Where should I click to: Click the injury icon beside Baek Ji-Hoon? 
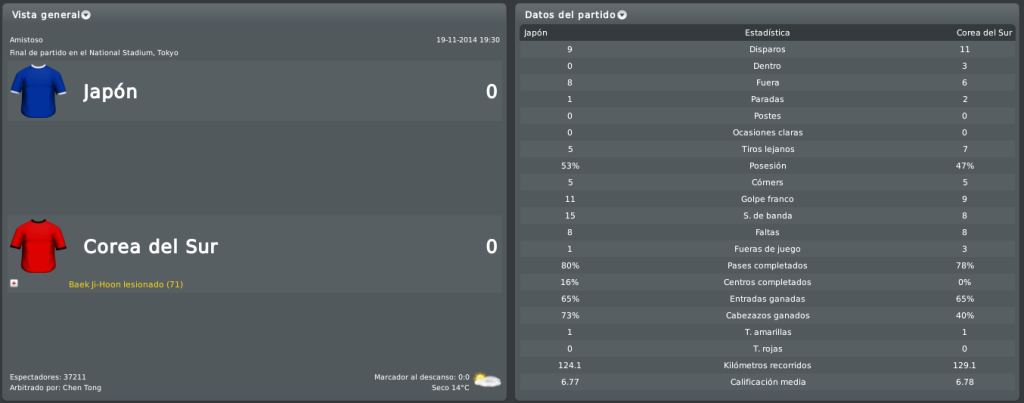tap(13, 284)
